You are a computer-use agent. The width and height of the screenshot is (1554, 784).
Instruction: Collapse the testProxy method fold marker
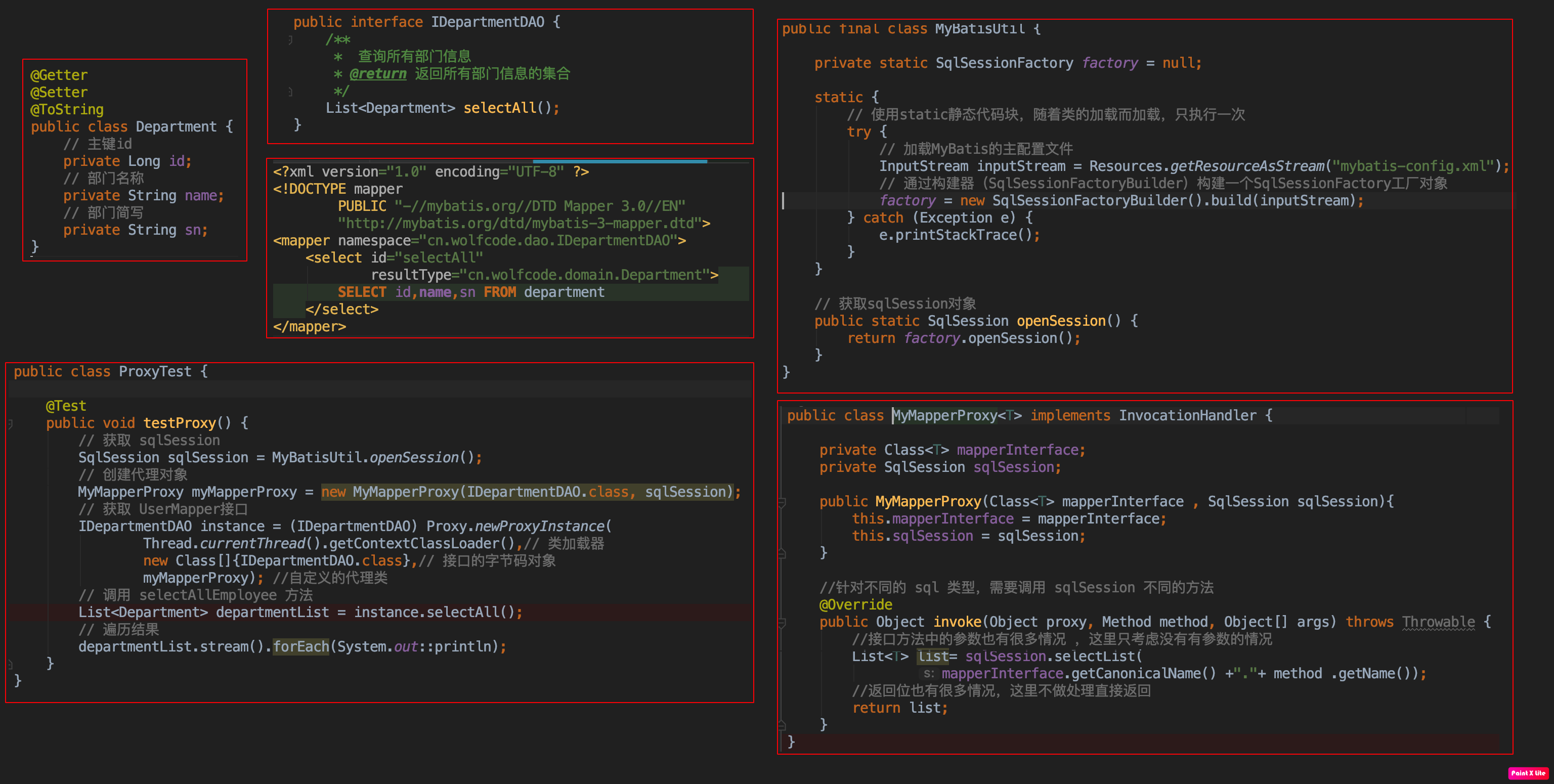pyautogui.click(x=10, y=423)
